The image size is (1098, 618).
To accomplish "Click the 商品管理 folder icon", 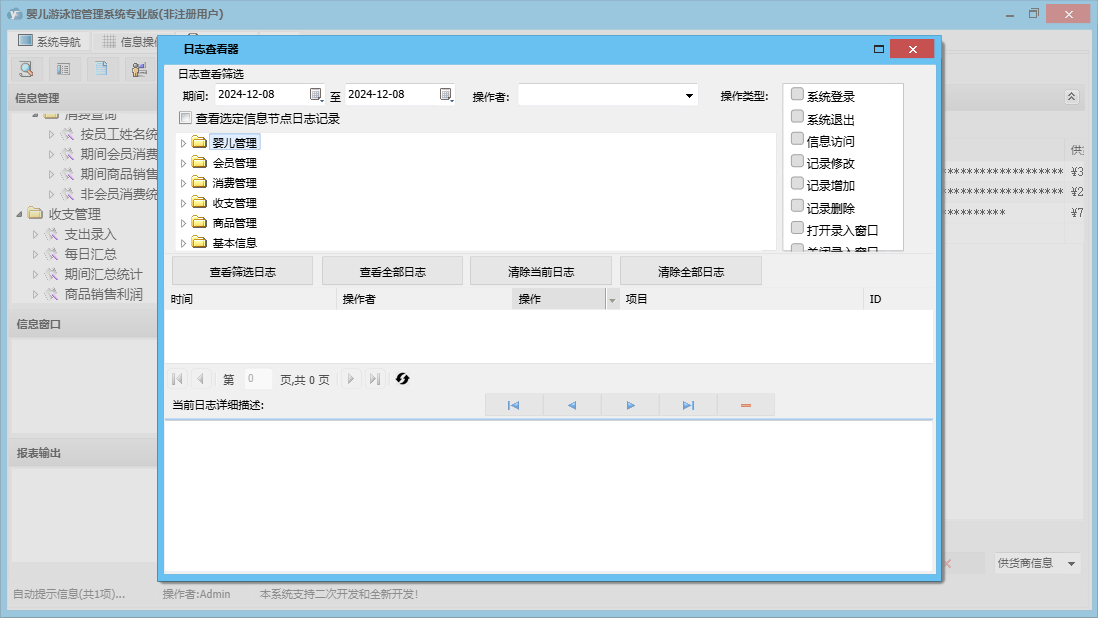I will 200,223.
